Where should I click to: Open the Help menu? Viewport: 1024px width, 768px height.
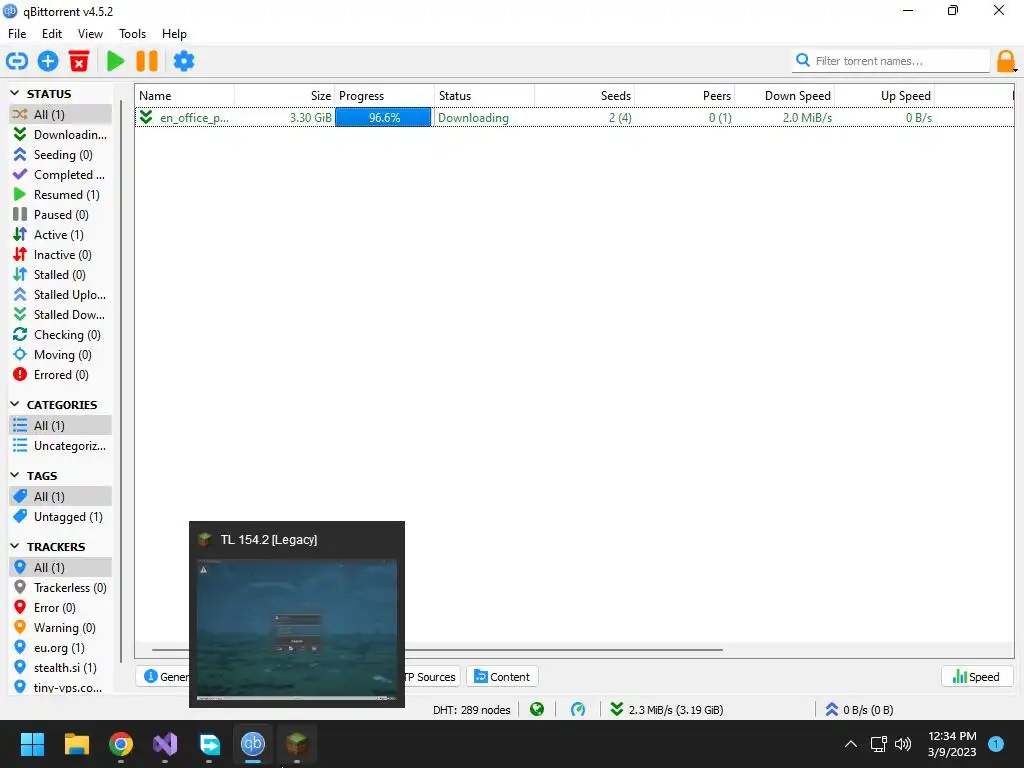point(174,34)
